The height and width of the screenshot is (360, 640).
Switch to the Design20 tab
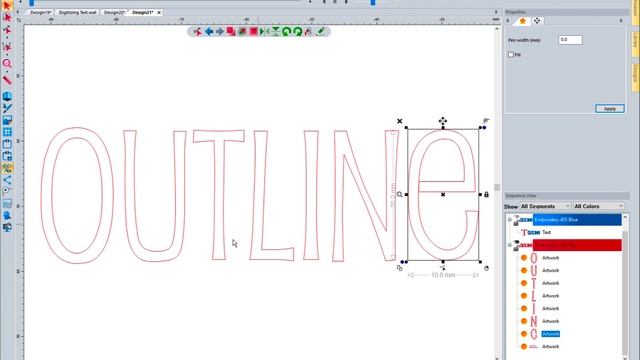(114, 13)
